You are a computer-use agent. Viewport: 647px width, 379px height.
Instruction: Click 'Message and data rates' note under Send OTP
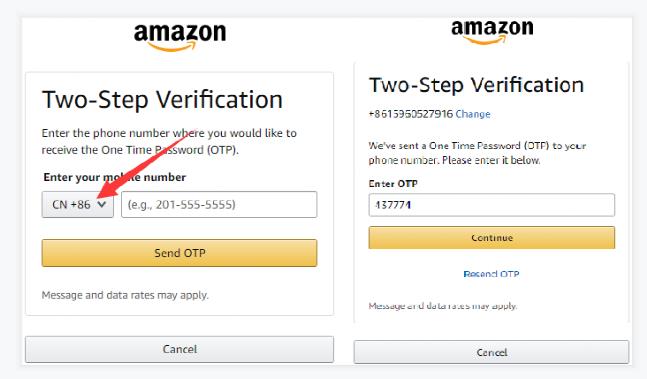click(125, 295)
